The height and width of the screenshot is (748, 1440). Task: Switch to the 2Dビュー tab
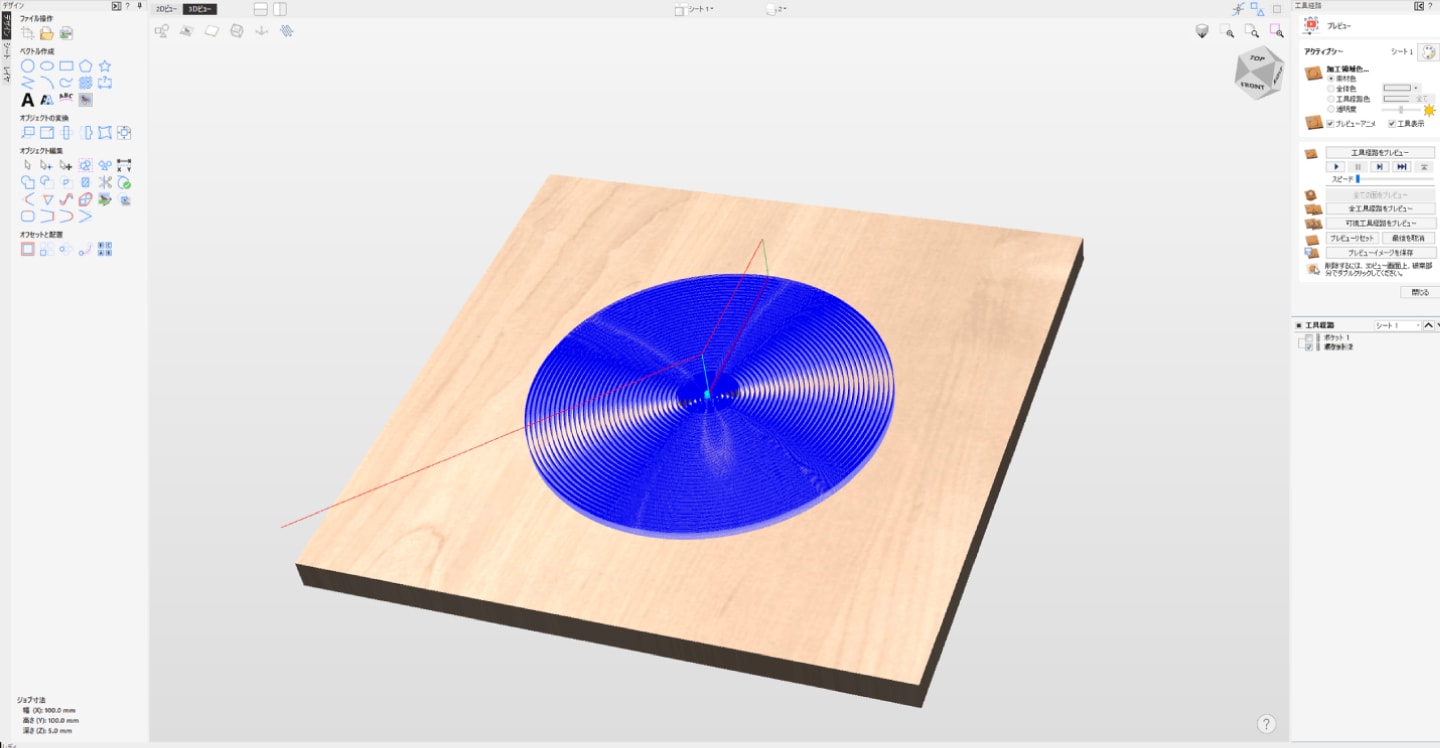pyautogui.click(x=166, y=9)
